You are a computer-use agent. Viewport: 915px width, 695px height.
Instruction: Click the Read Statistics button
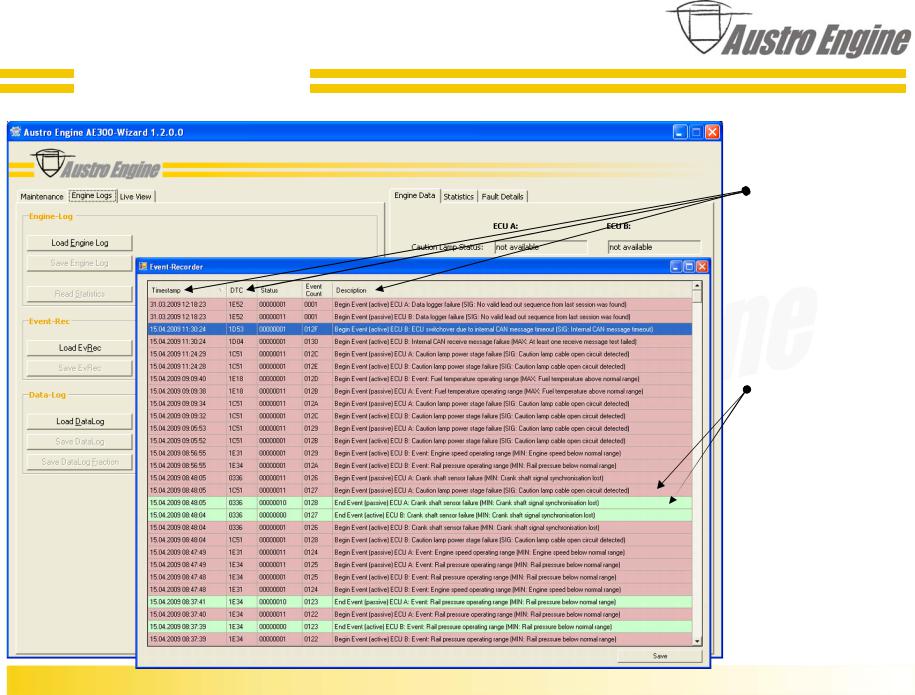click(79, 294)
